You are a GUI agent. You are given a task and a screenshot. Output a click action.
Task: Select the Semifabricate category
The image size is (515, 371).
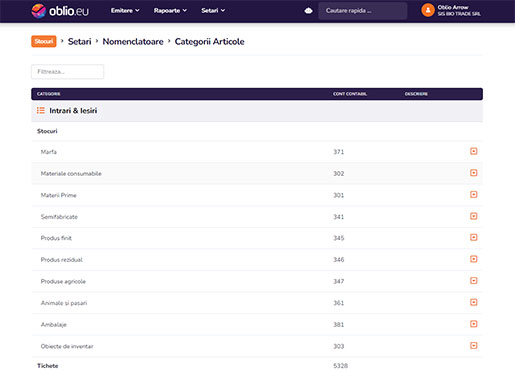(257, 217)
